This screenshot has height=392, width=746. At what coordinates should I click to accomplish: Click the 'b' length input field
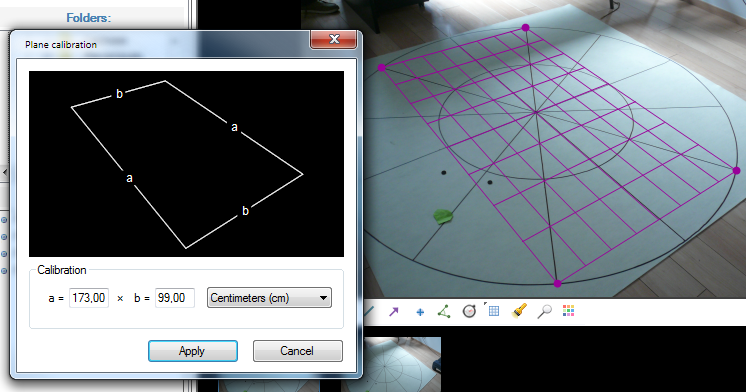pyautogui.click(x=175, y=298)
